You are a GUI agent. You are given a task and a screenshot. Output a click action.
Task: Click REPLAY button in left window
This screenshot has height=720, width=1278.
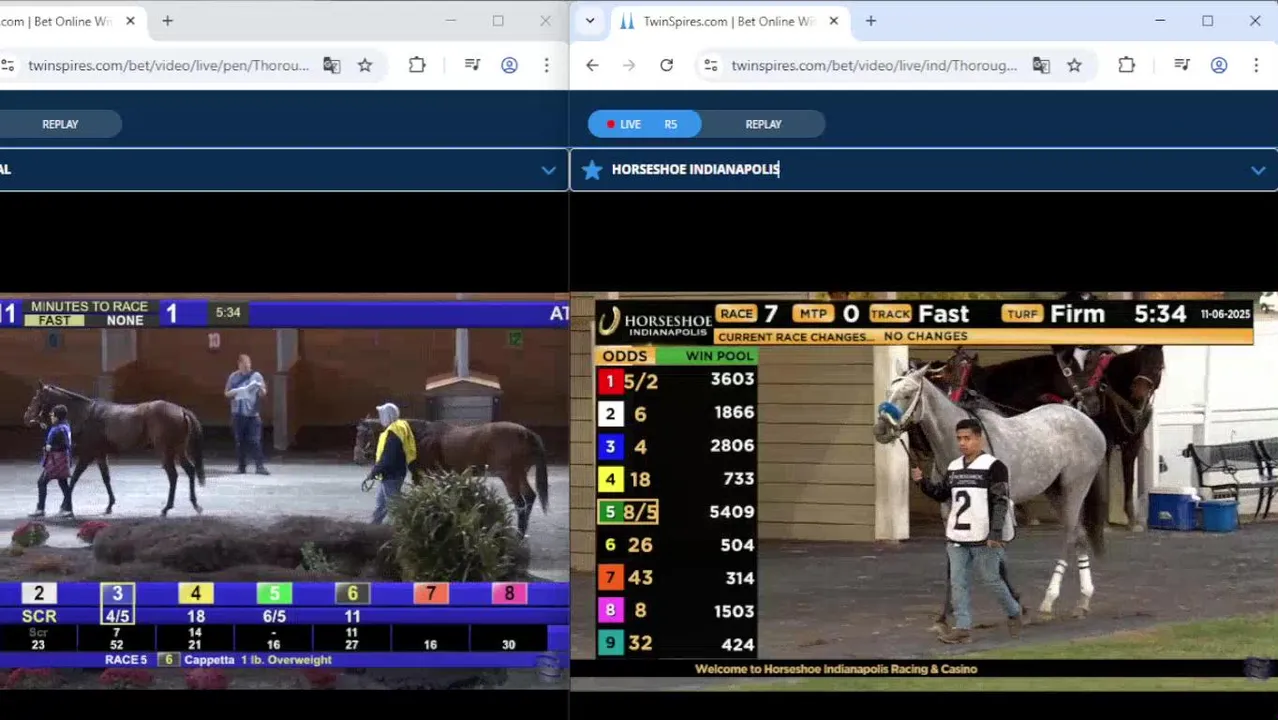60,124
